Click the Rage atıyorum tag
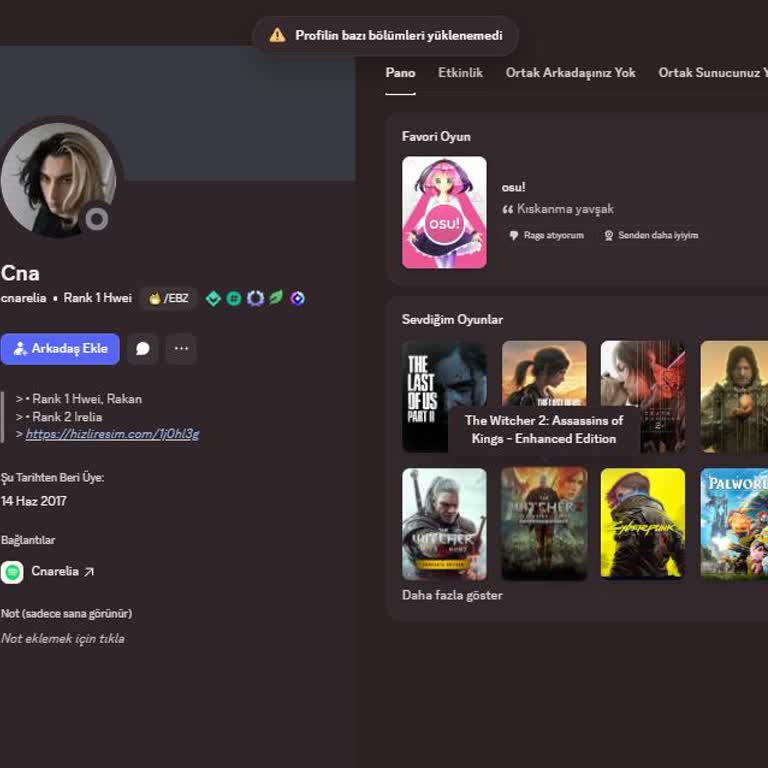The image size is (768, 768). click(547, 236)
